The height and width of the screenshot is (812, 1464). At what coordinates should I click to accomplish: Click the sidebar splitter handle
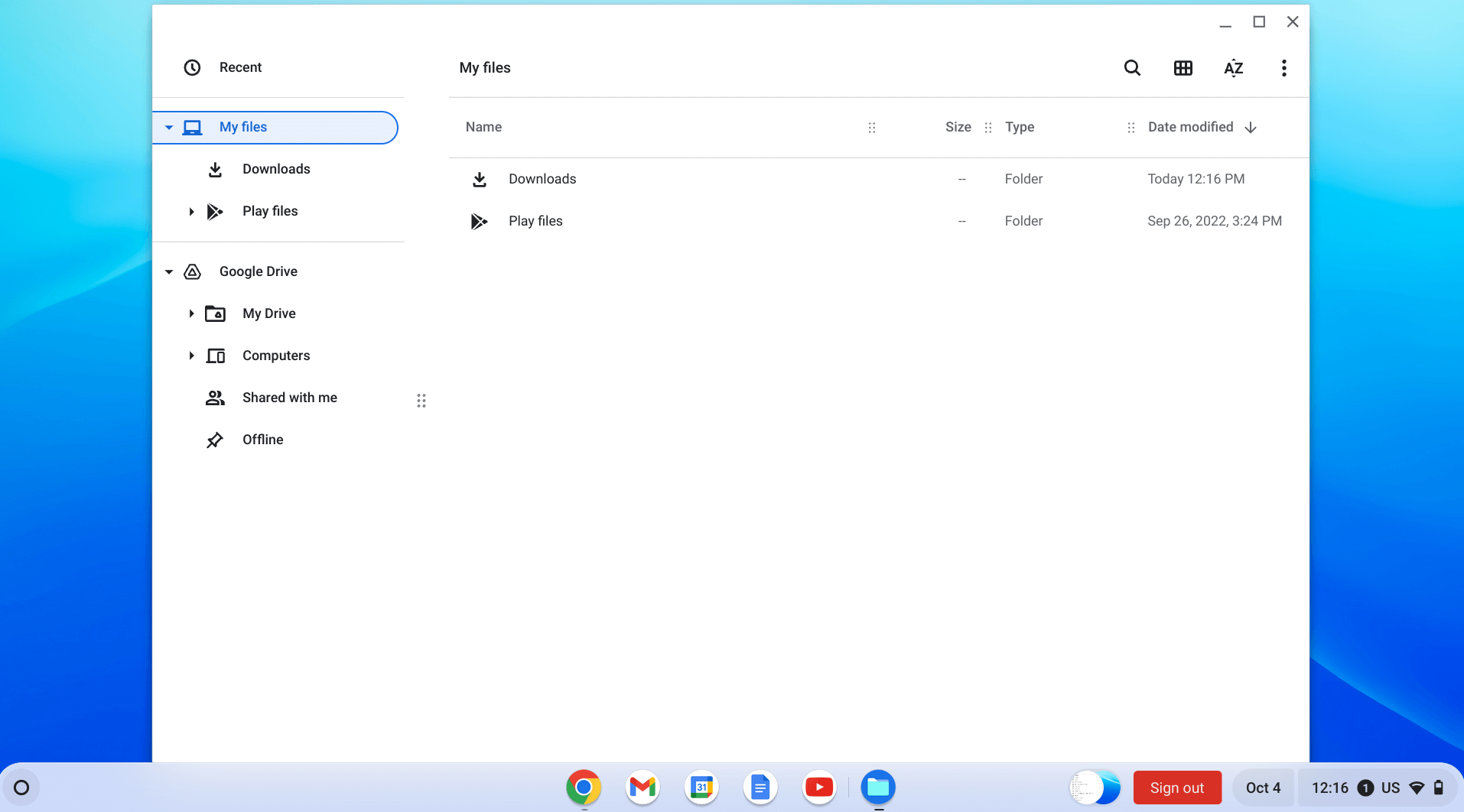[x=421, y=401]
